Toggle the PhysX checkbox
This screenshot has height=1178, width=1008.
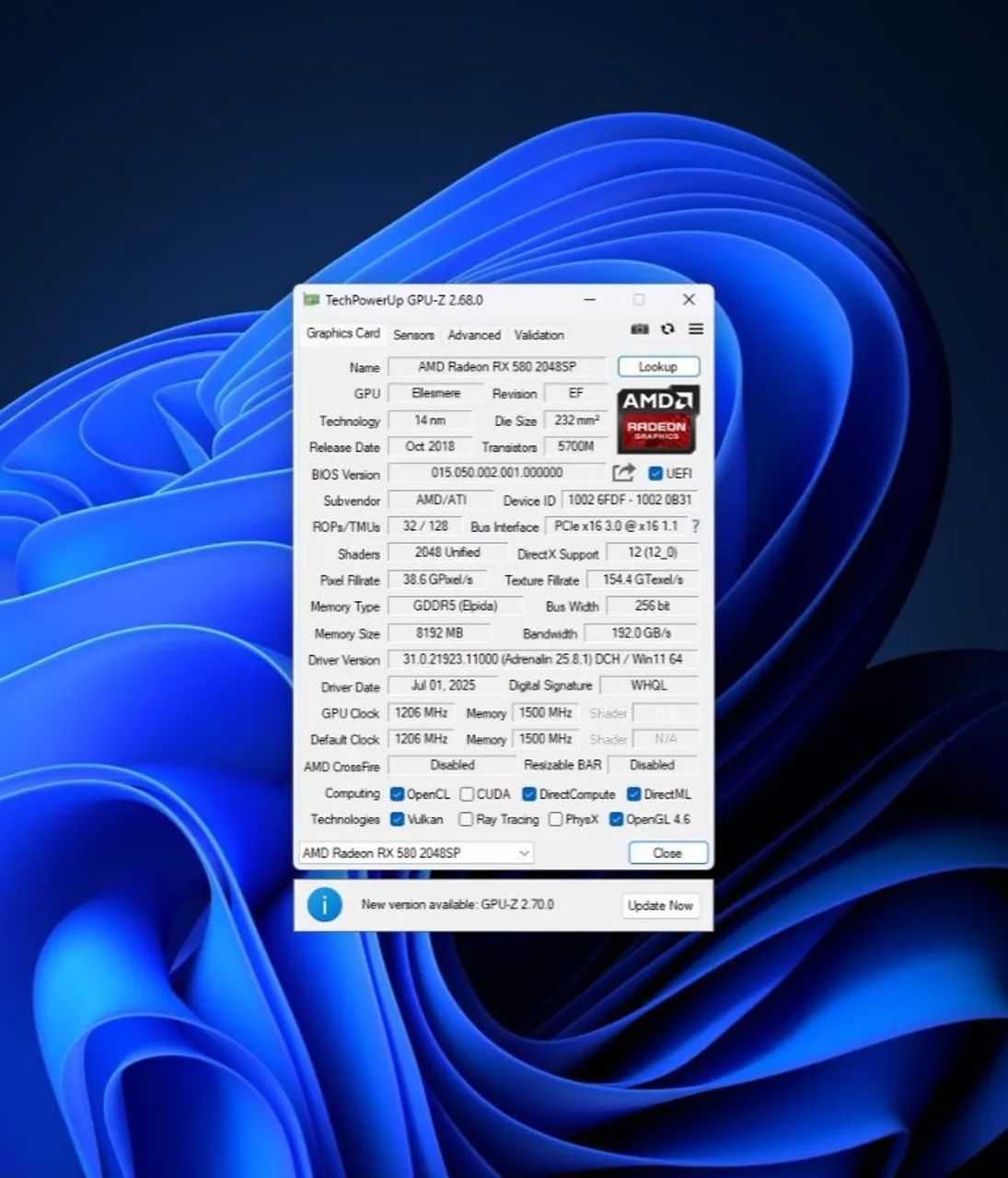pyautogui.click(x=555, y=819)
